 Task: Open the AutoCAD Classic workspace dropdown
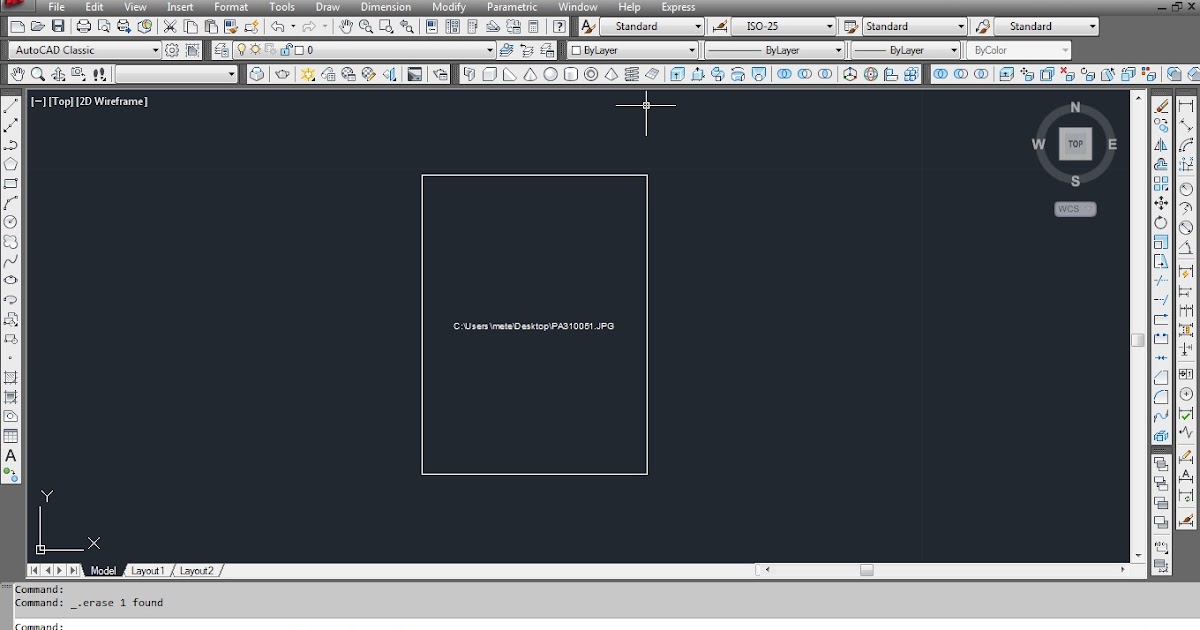[x=85, y=49]
